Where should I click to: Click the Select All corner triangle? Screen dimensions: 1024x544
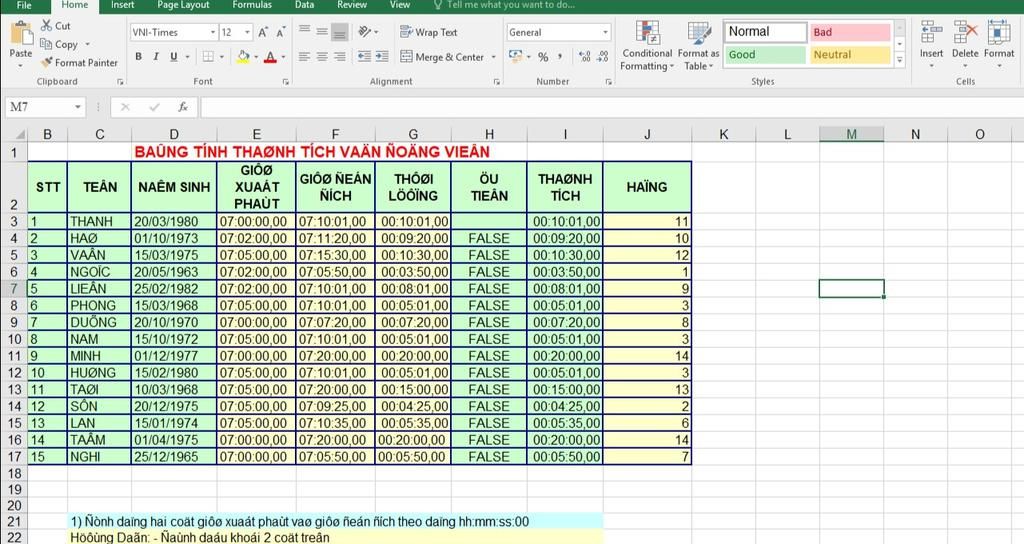tap(20, 135)
